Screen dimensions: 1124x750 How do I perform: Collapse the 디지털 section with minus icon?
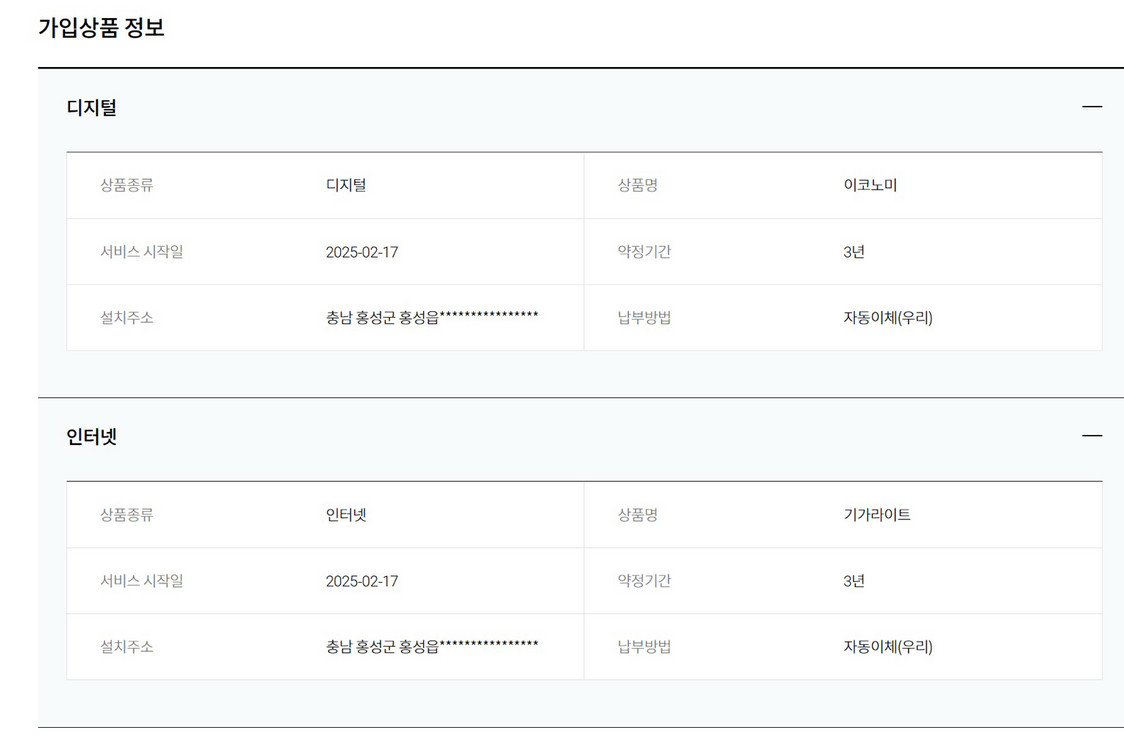pyautogui.click(x=1092, y=107)
